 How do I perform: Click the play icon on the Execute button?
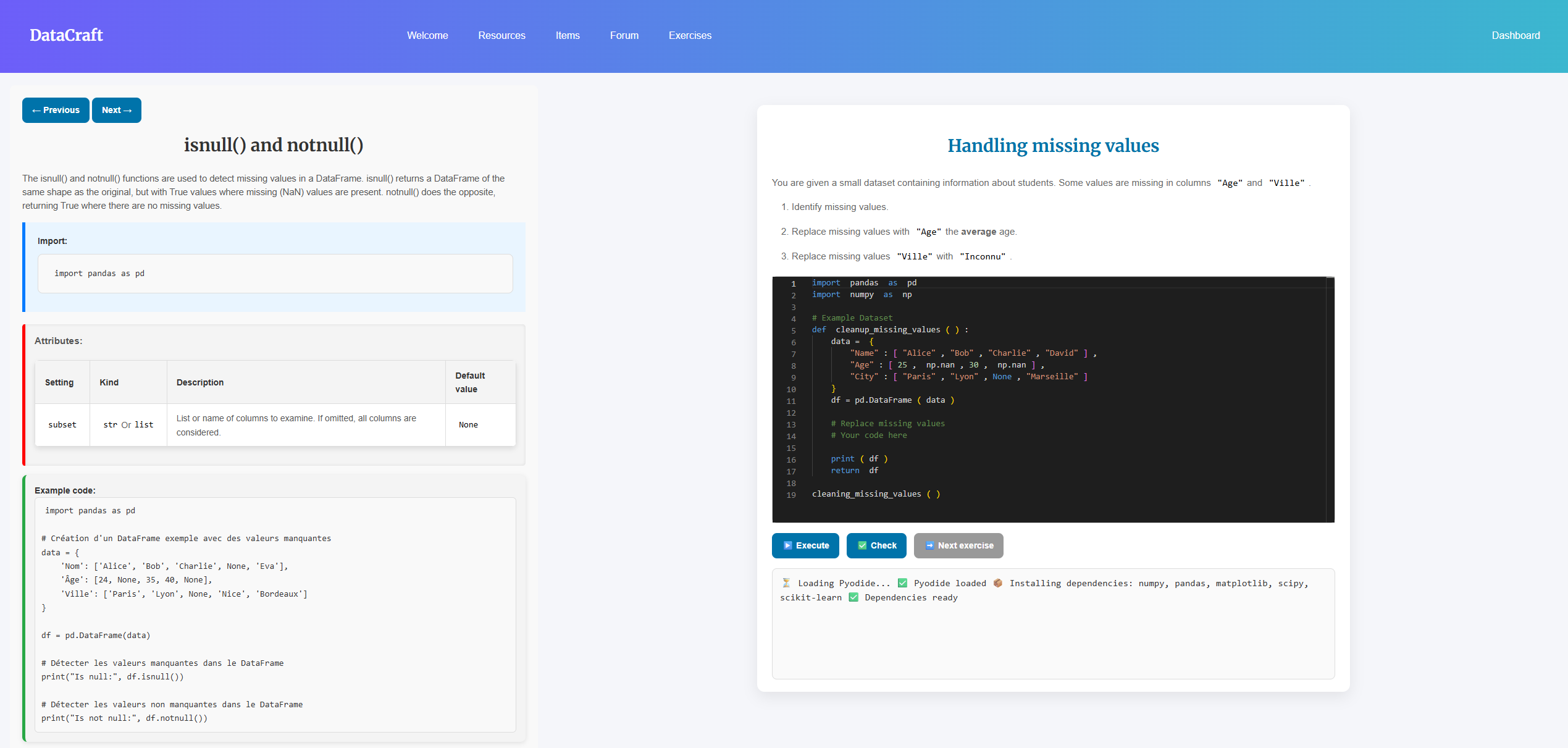787,545
